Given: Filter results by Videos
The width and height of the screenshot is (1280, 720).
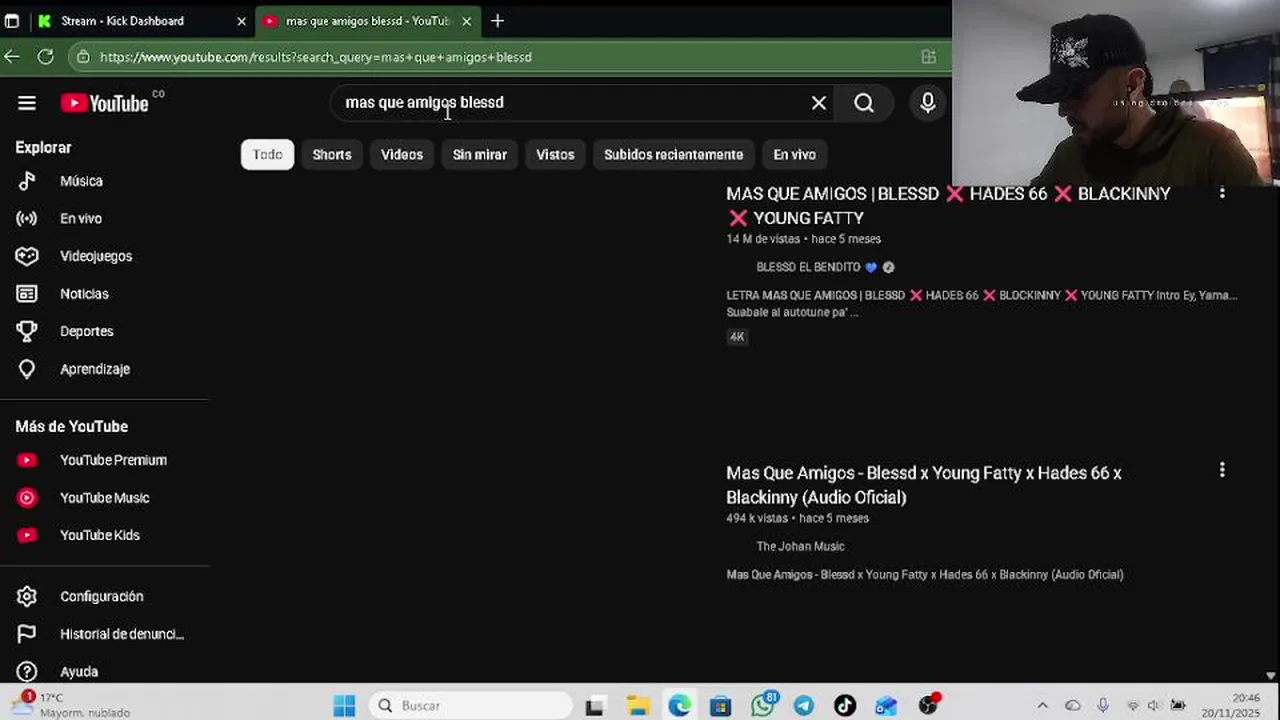Looking at the screenshot, I should click(x=402, y=155).
